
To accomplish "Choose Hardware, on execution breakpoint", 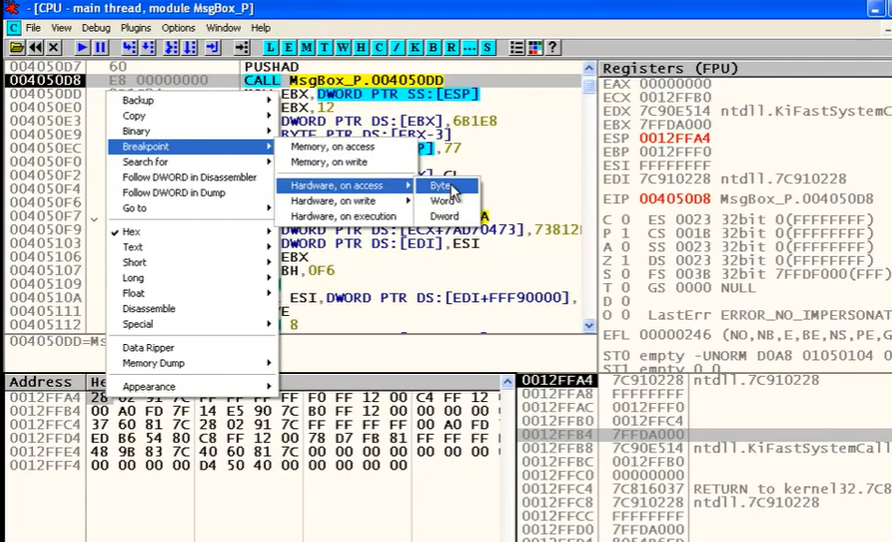I will [x=345, y=216].
